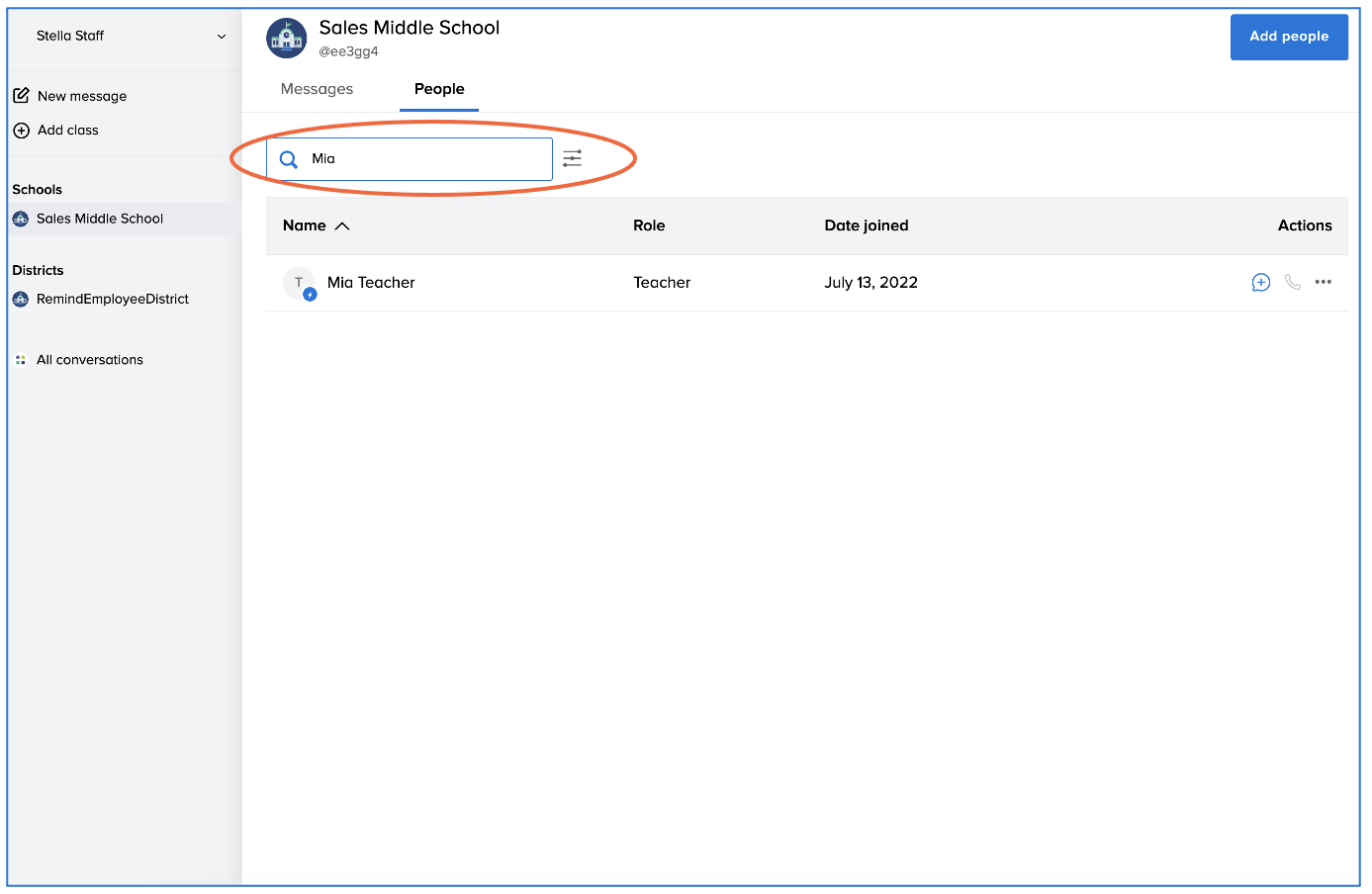The width and height of the screenshot is (1372, 894).
Task: Click the magnifying glass search icon
Action: click(x=289, y=159)
